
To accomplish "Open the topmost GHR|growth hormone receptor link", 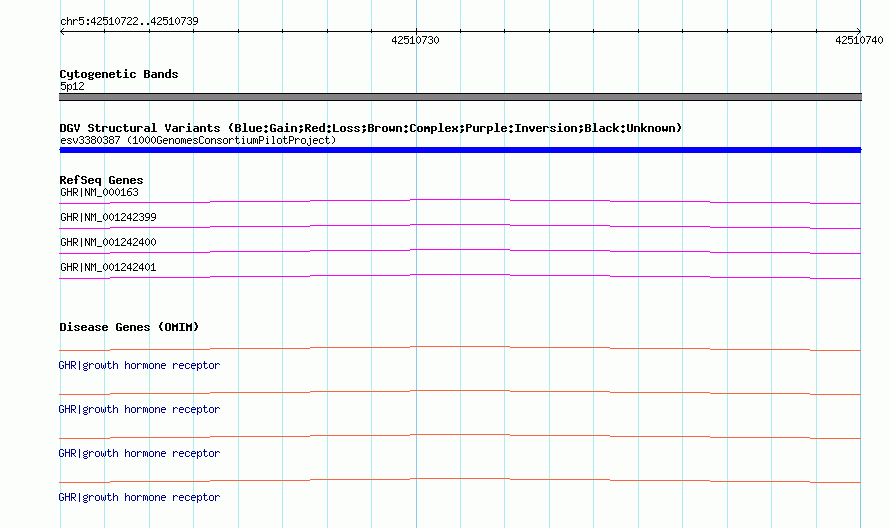I will coord(139,366).
